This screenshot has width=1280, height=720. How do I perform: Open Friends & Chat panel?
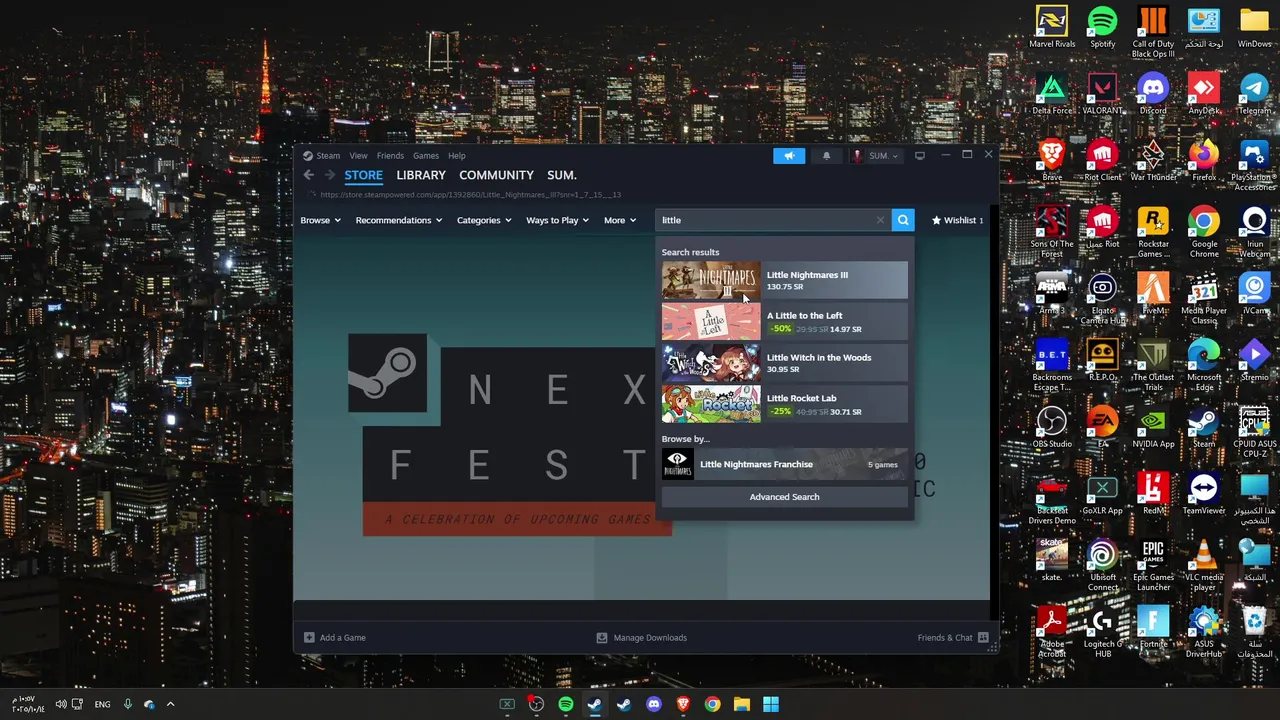click(953, 637)
